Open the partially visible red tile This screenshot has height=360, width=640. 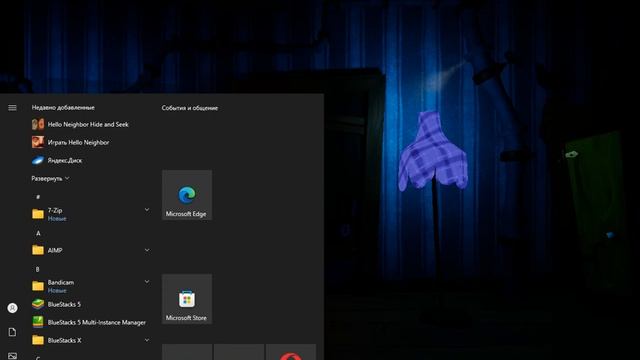coord(291,352)
